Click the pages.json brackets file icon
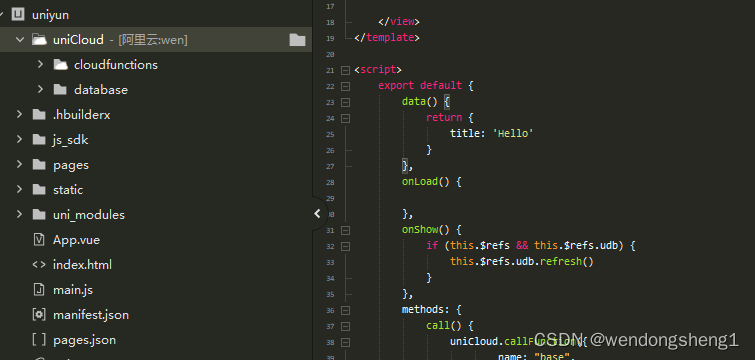 pos(39,340)
